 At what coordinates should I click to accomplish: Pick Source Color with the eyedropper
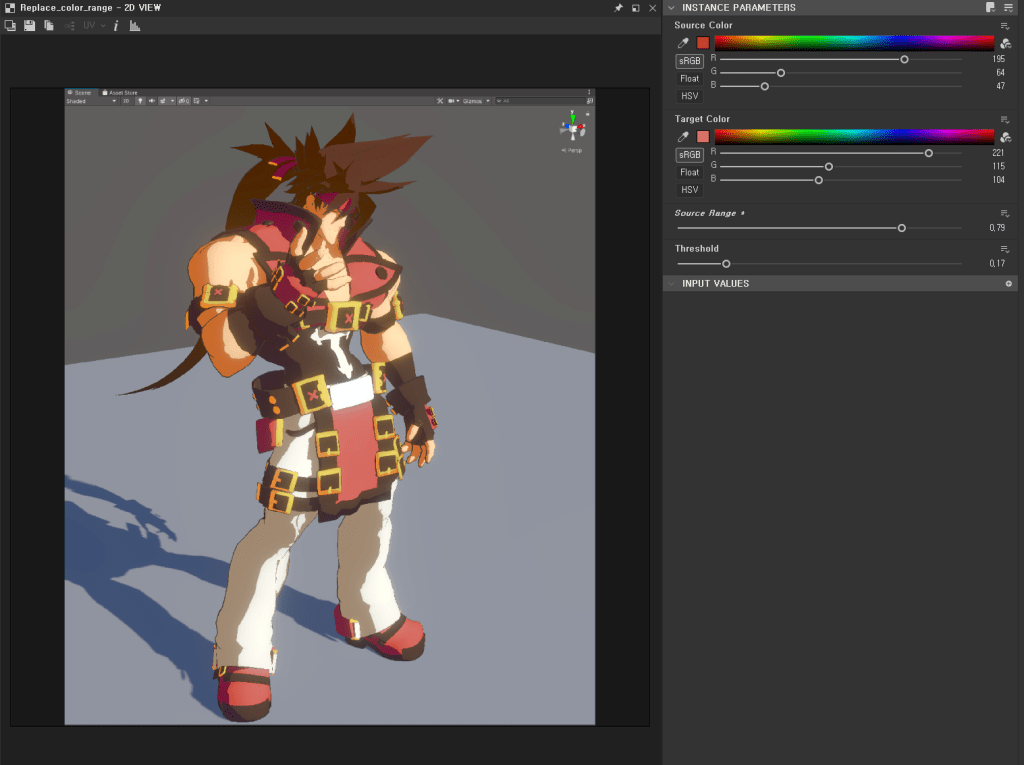click(x=684, y=43)
